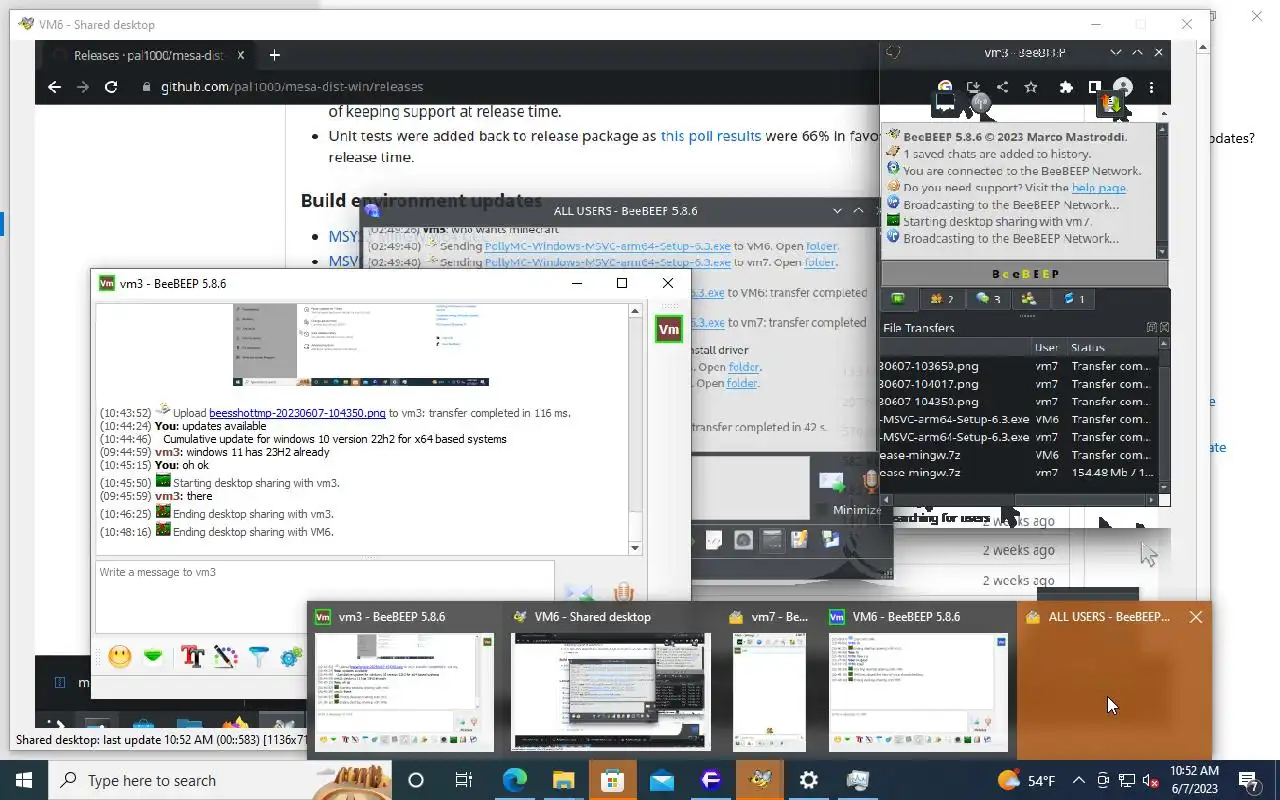
Task: Click the send file envelope icon in ALL USERS chat
Action: pos(832,481)
